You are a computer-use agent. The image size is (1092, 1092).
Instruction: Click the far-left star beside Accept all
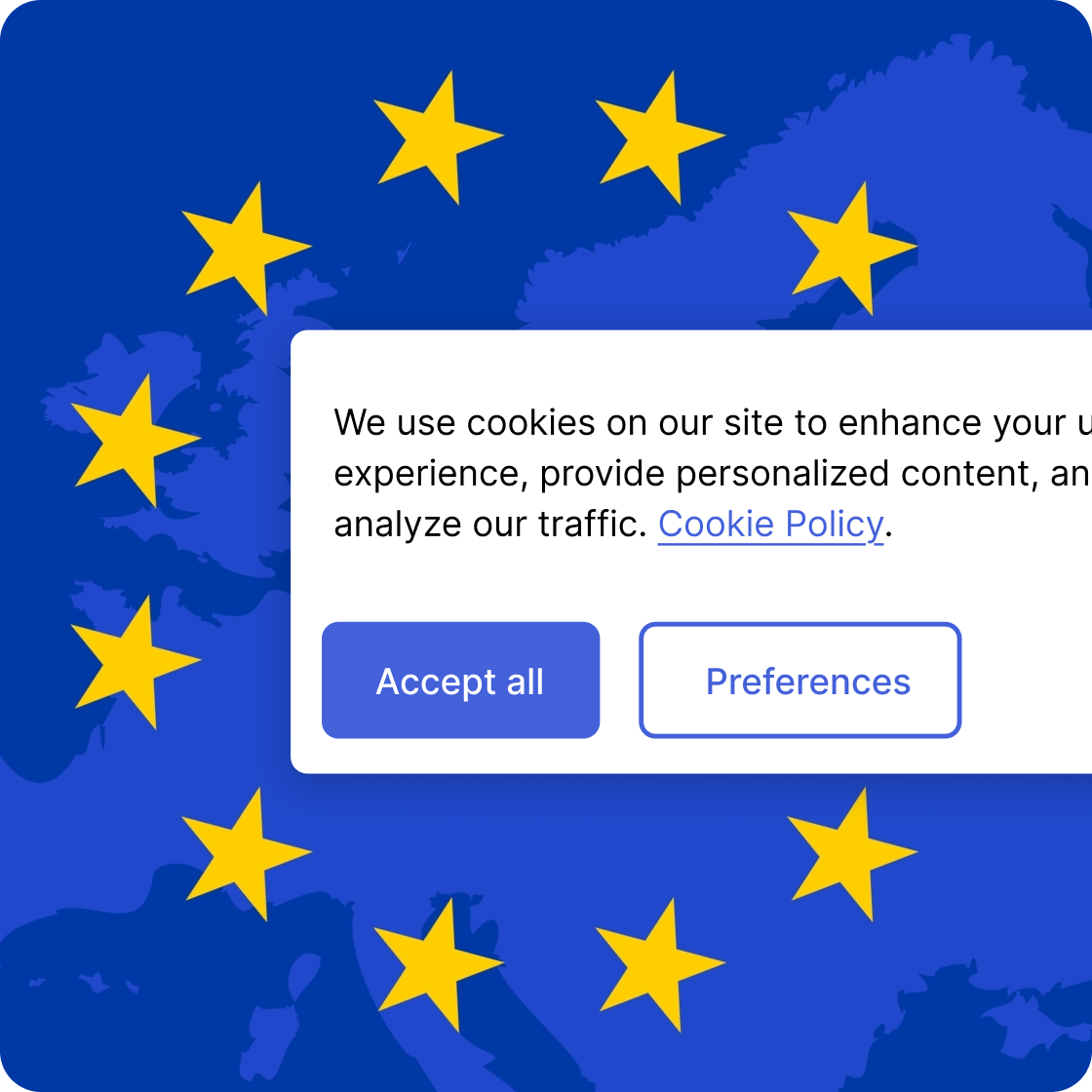point(132,662)
